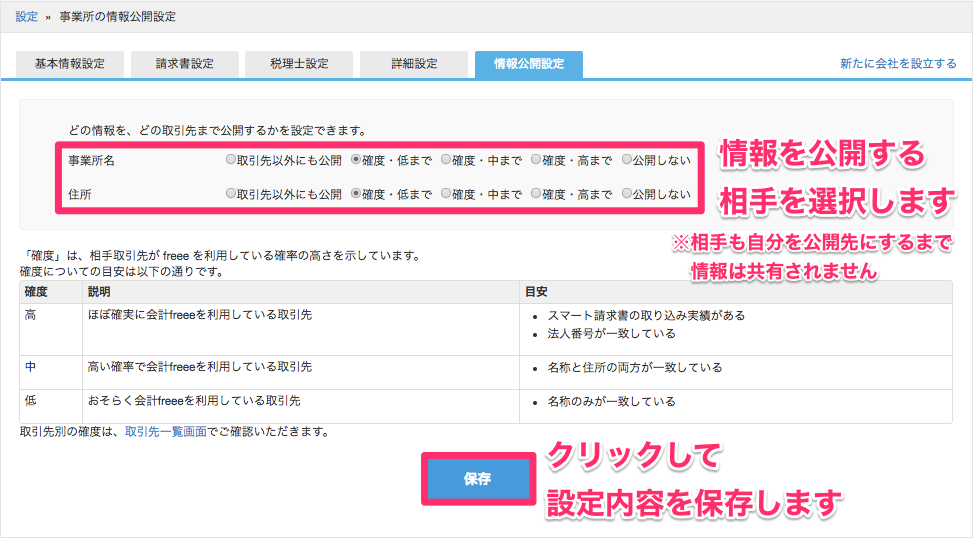Open the 取引先一覧画面 link

pos(166,432)
